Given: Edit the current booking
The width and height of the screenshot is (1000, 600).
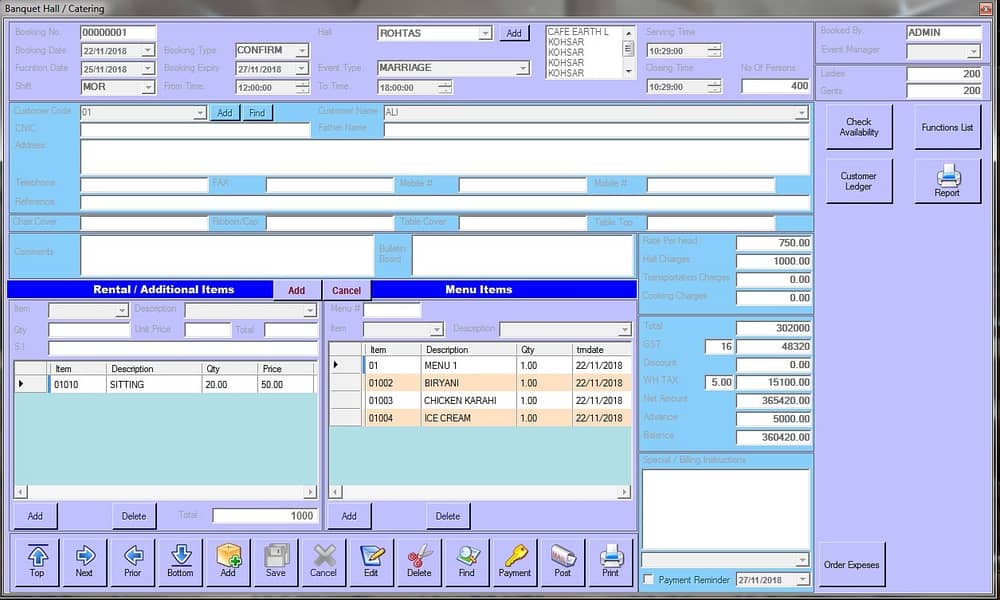Looking at the screenshot, I should tap(371, 562).
